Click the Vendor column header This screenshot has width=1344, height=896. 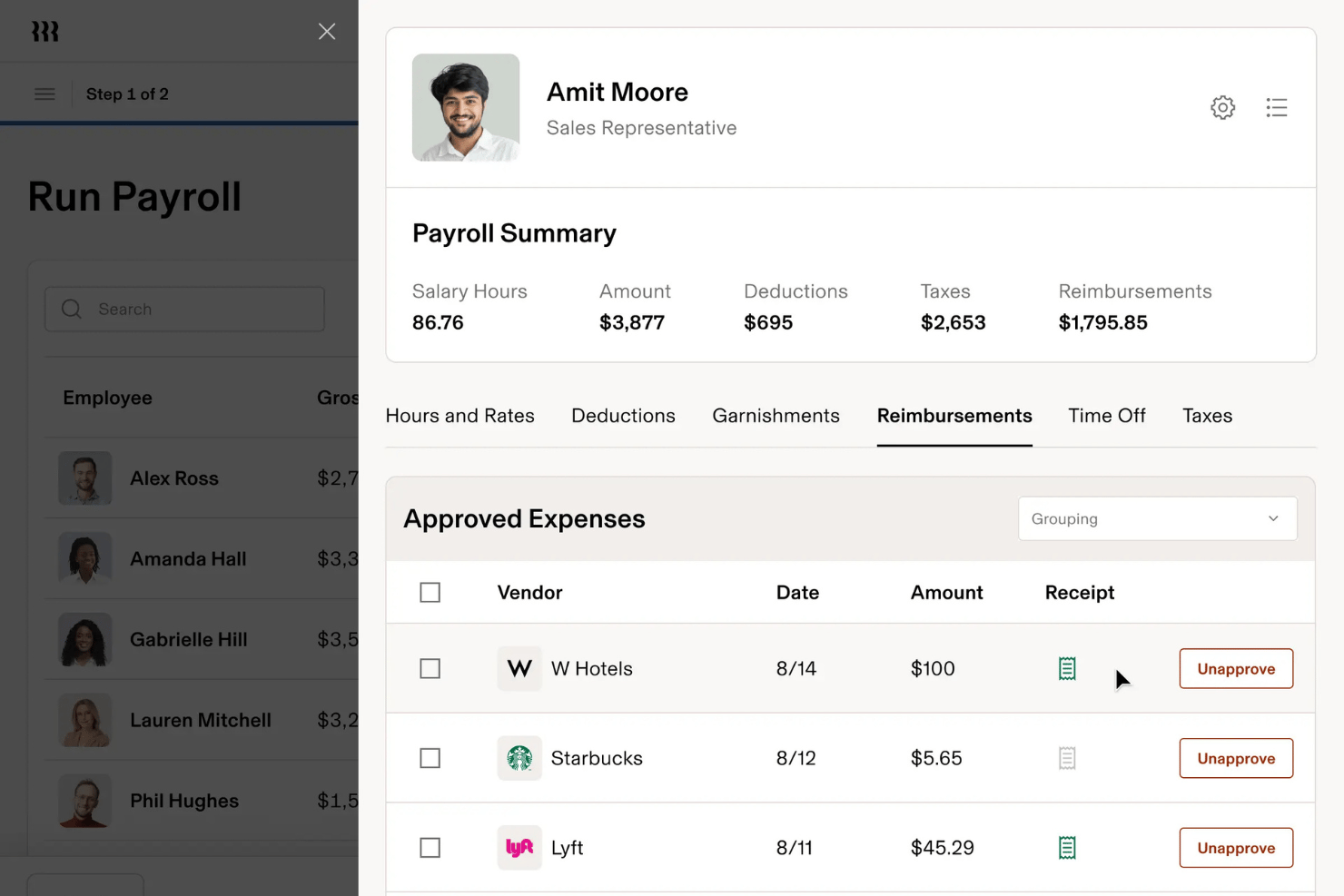click(529, 593)
